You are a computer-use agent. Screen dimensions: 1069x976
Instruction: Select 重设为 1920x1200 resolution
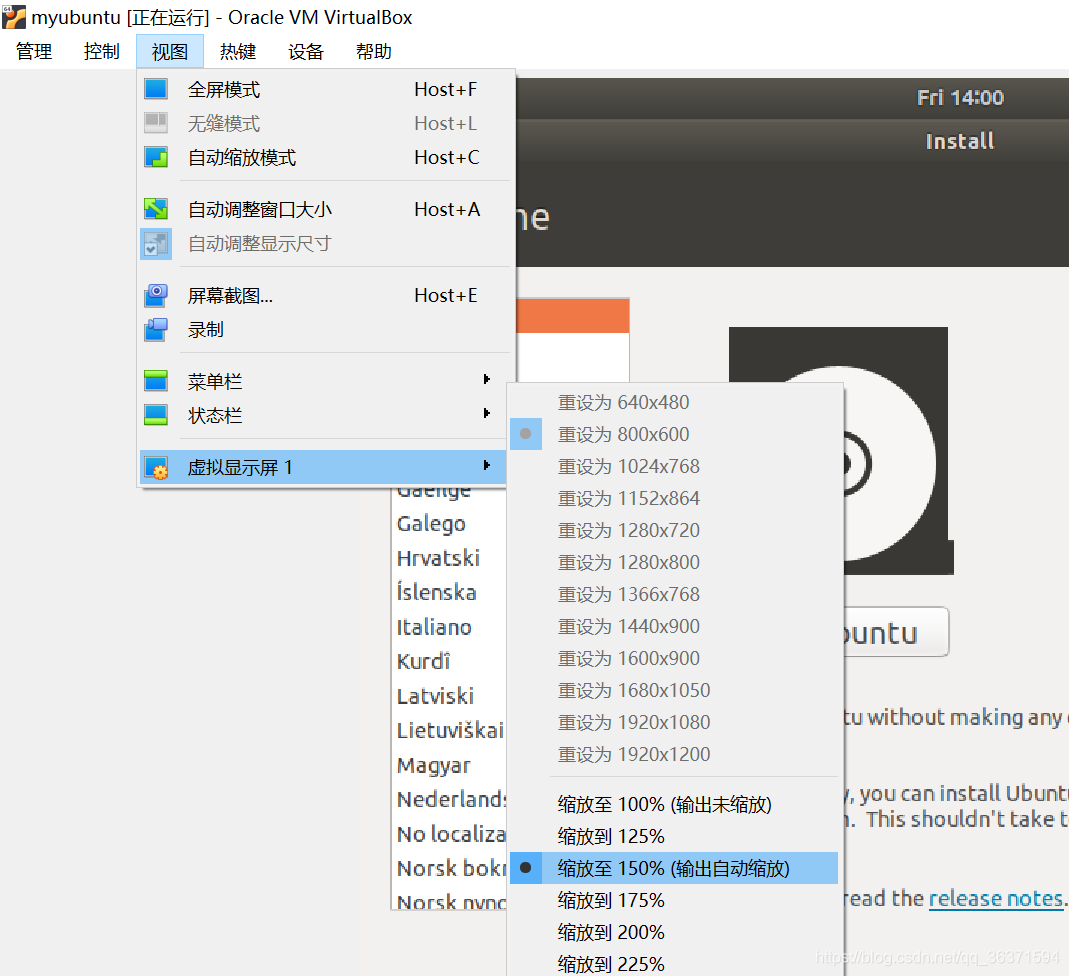(x=674, y=754)
